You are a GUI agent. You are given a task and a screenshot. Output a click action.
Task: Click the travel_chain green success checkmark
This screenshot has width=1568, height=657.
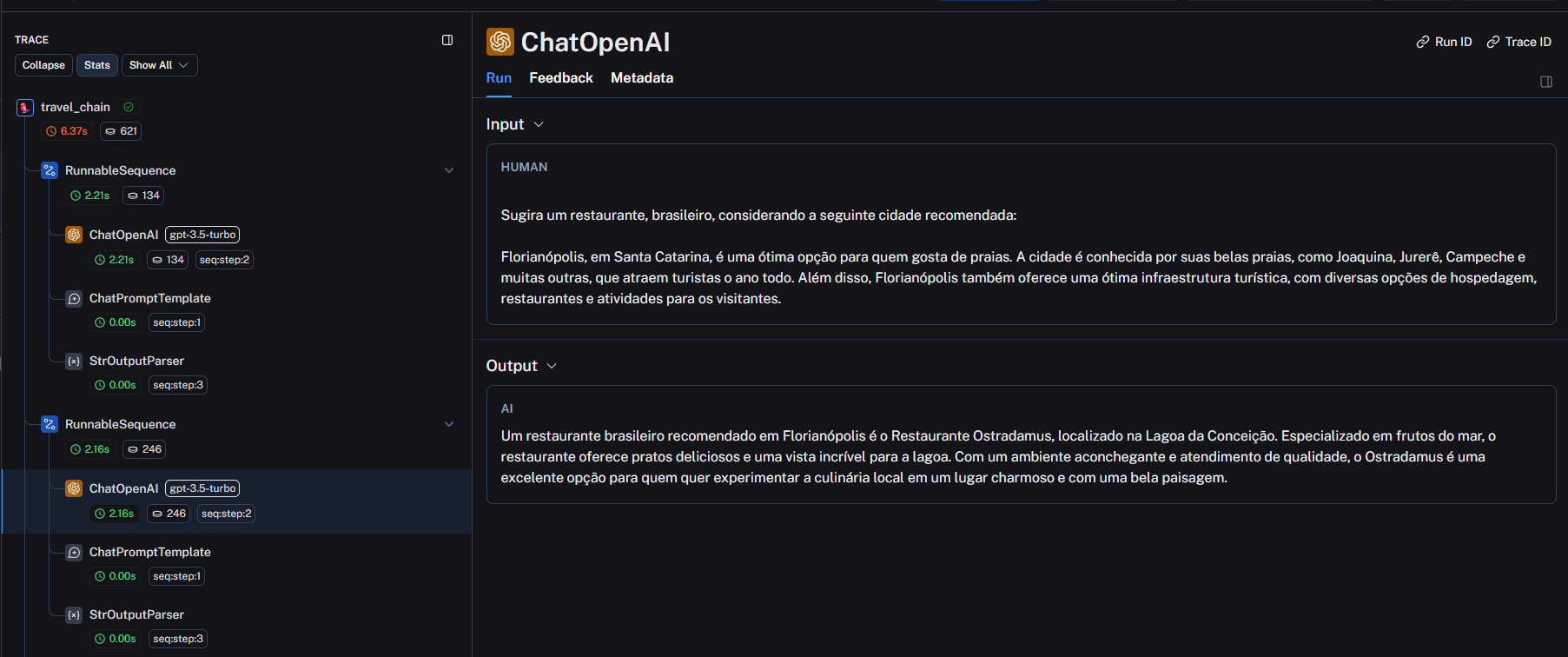point(129,107)
